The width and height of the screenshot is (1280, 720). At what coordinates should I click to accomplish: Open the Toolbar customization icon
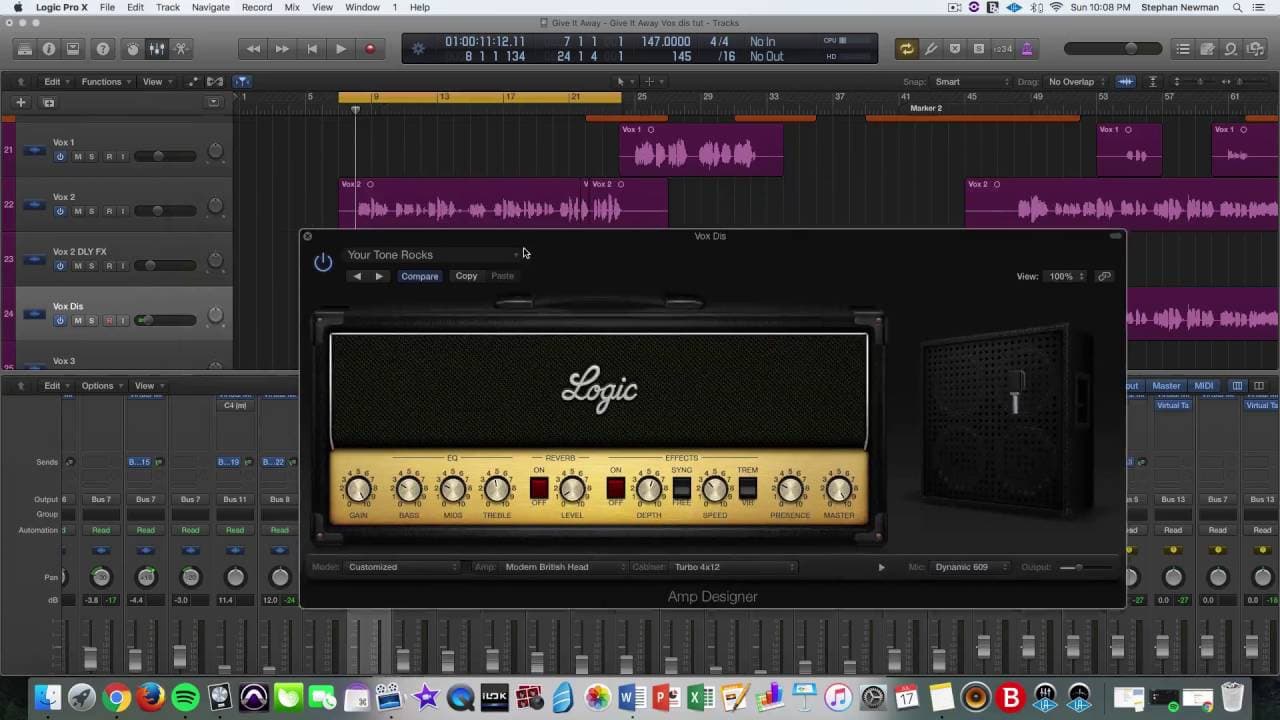tap(73, 48)
